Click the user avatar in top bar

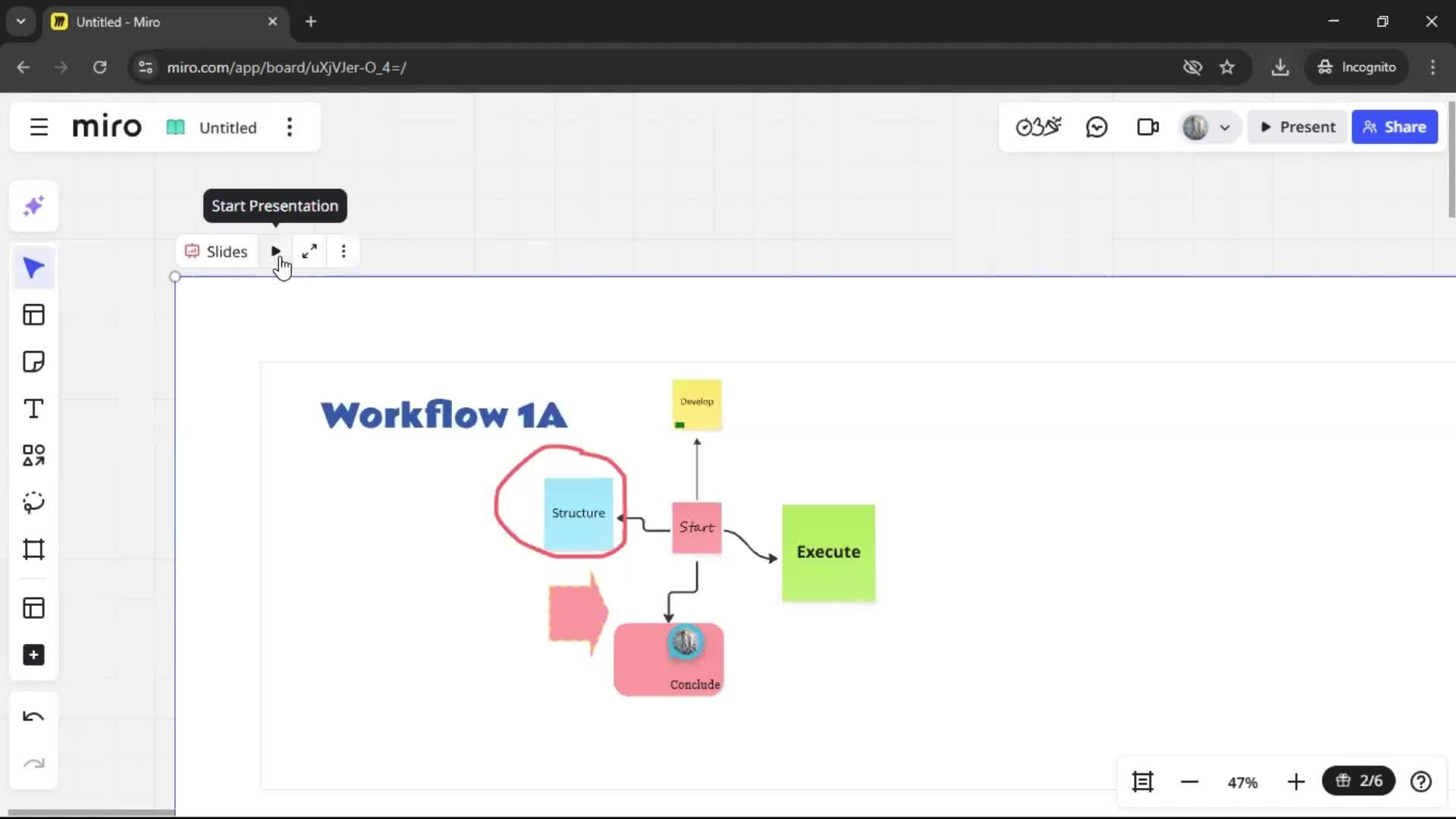(x=1195, y=127)
